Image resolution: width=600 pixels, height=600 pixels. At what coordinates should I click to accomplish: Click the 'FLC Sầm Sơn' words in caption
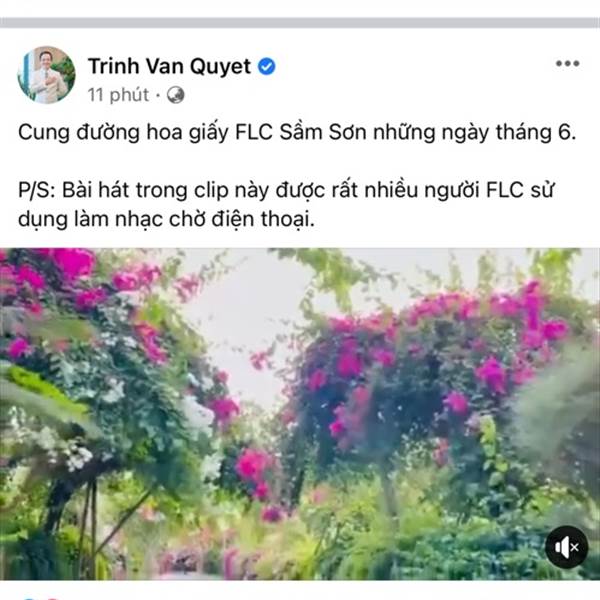pyautogui.click(x=301, y=132)
